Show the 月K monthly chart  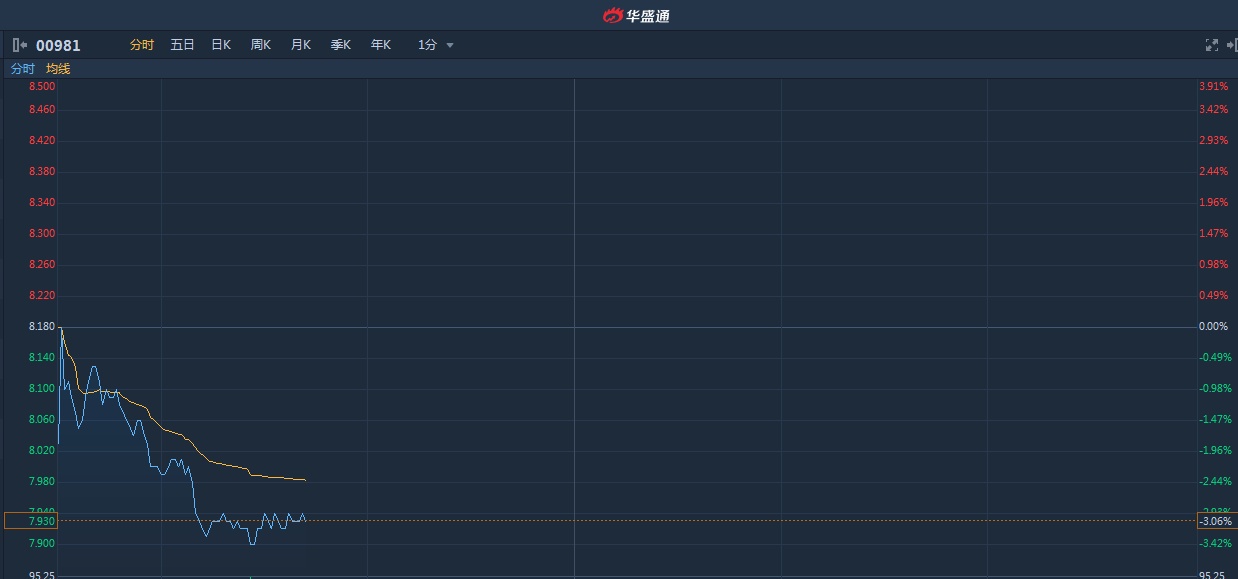pyautogui.click(x=301, y=45)
